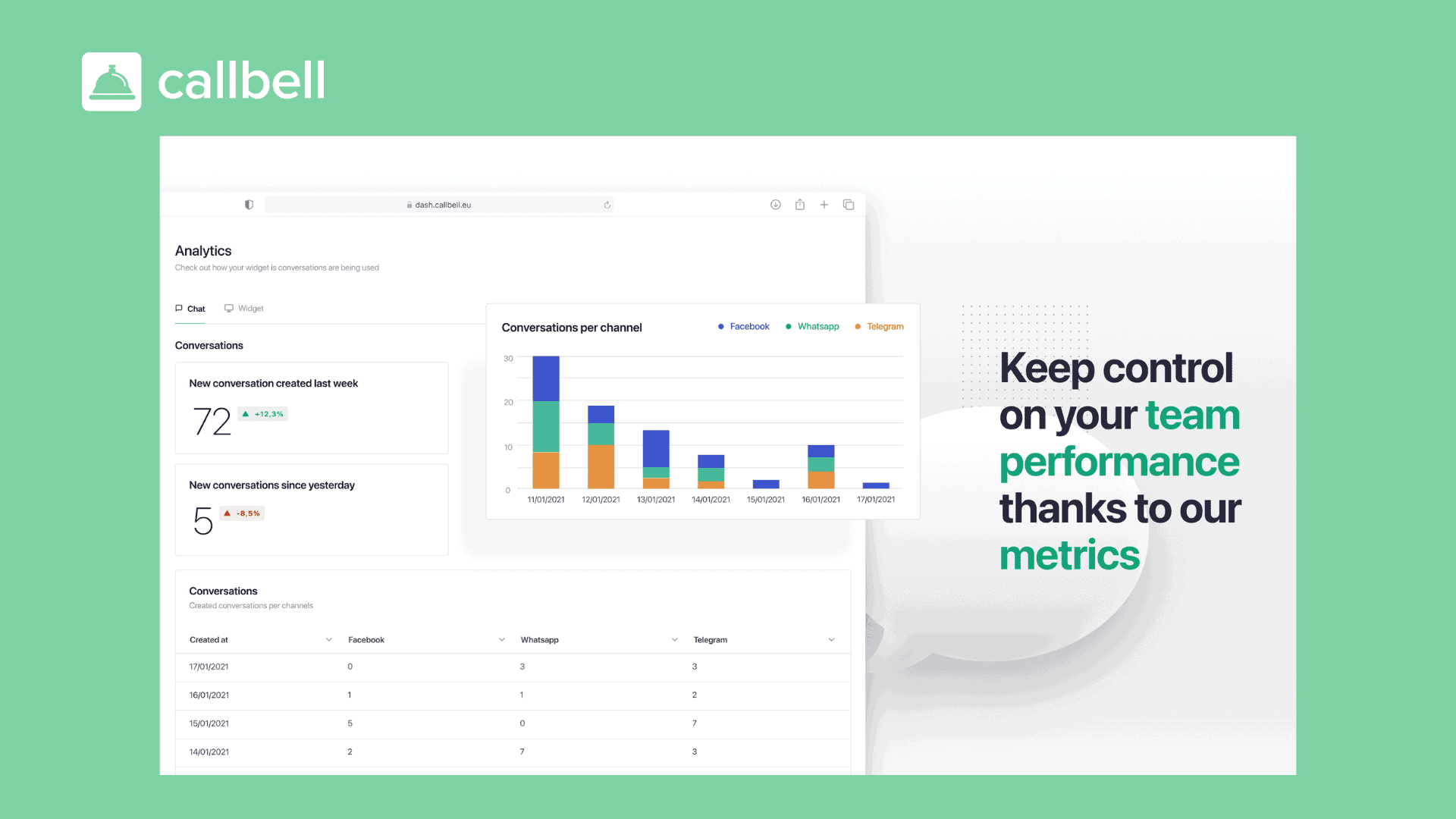1456x819 pixels.
Task: Switch to the Chat tab
Action: [191, 308]
